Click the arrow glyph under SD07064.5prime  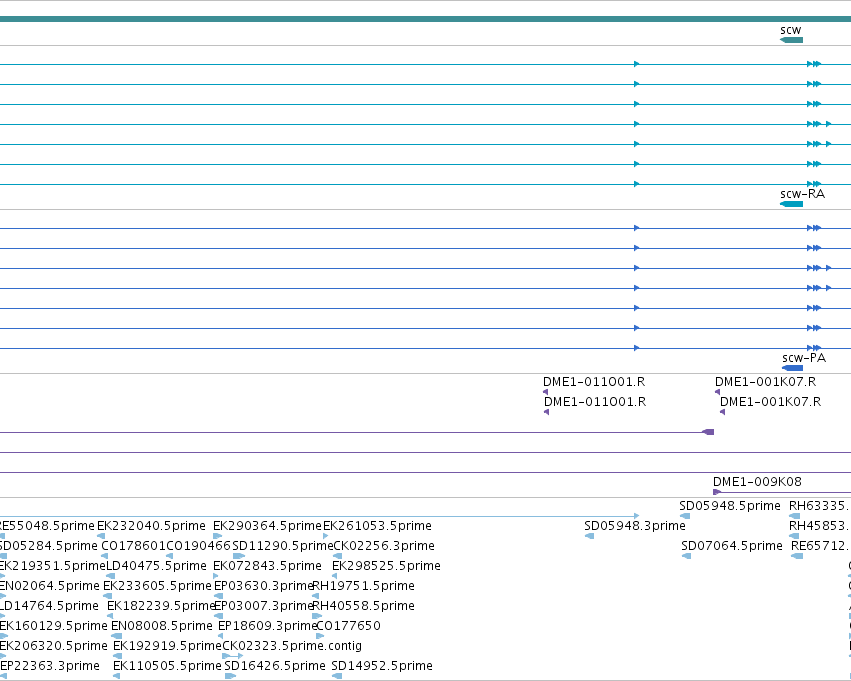click(687, 556)
